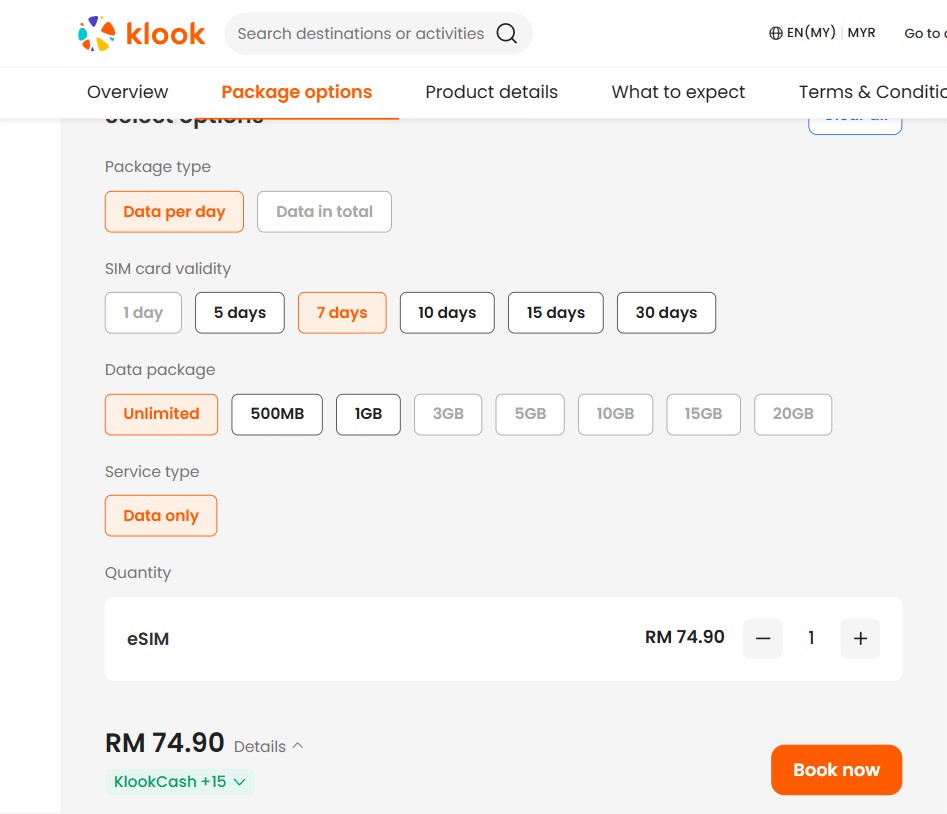Viewport: 947px width, 814px height.
Task: Click the Klook logo
Action: tap(141, 34)
